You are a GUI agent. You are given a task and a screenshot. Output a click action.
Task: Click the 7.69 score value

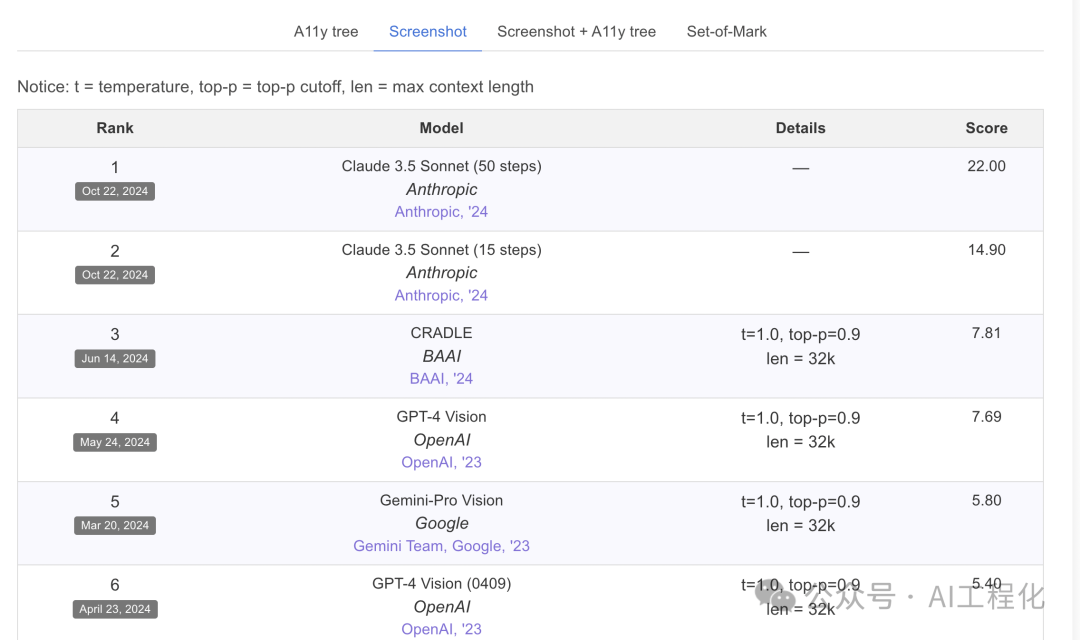click(x=986, y=417)
